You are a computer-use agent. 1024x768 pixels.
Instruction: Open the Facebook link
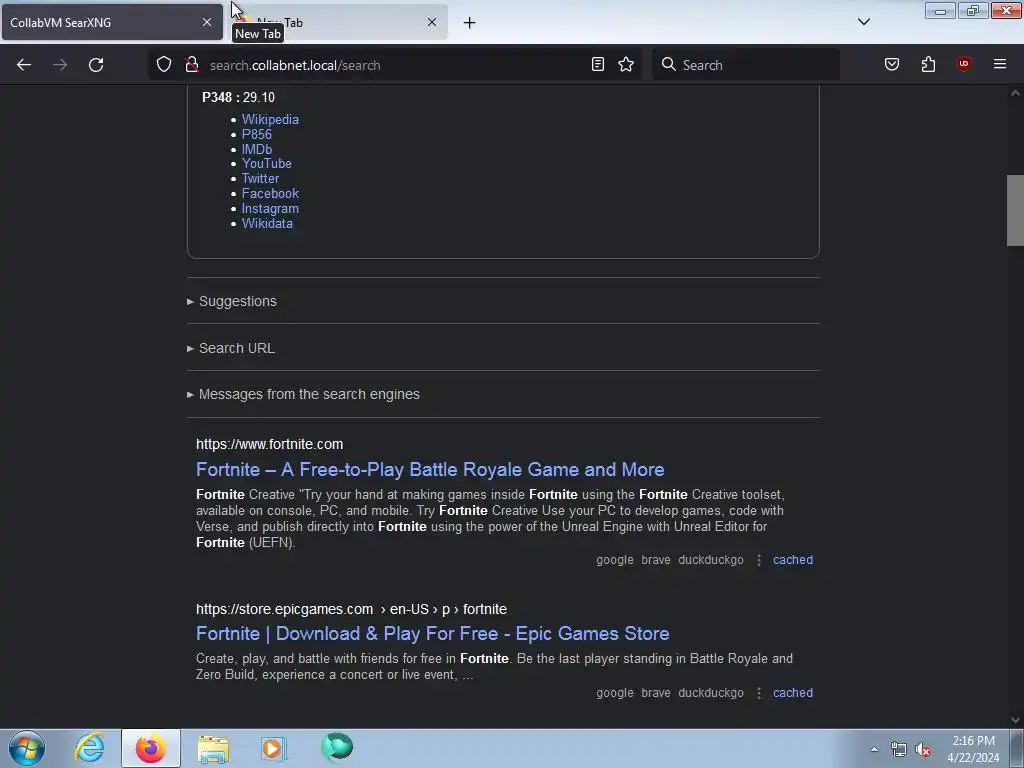click(x=270, y=194)
